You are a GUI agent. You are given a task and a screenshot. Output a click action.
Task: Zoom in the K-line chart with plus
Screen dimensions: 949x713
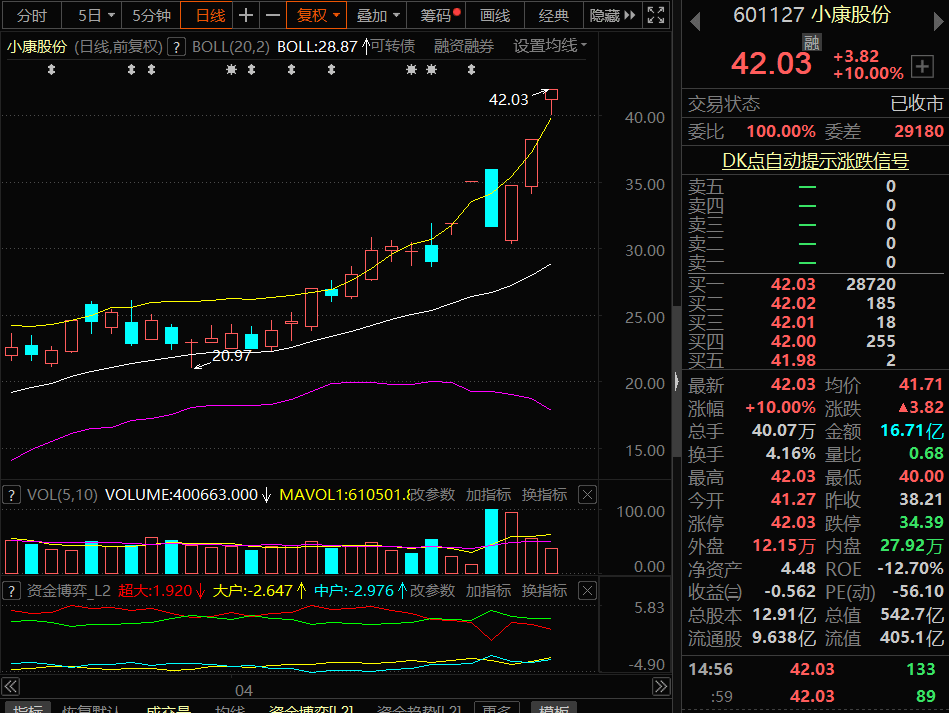[246, 15]
